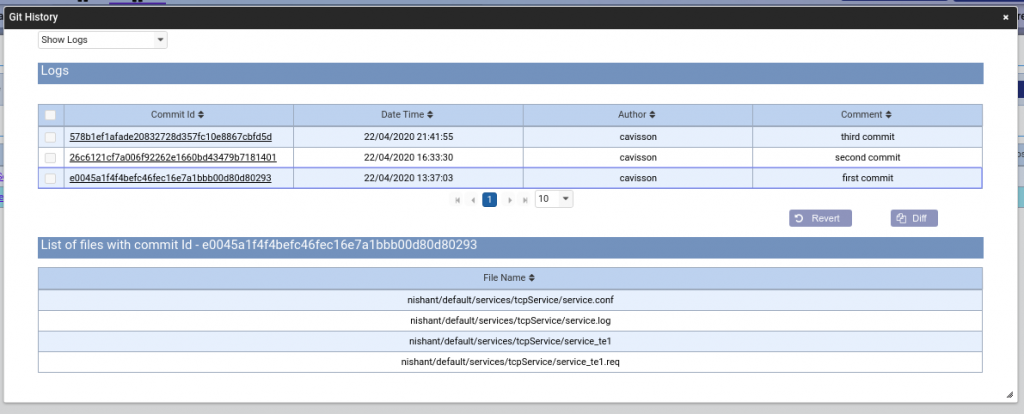The height and width of the screenshot is (414, 1024).
Task: Click the Commit Id column header
Action: 179,115
